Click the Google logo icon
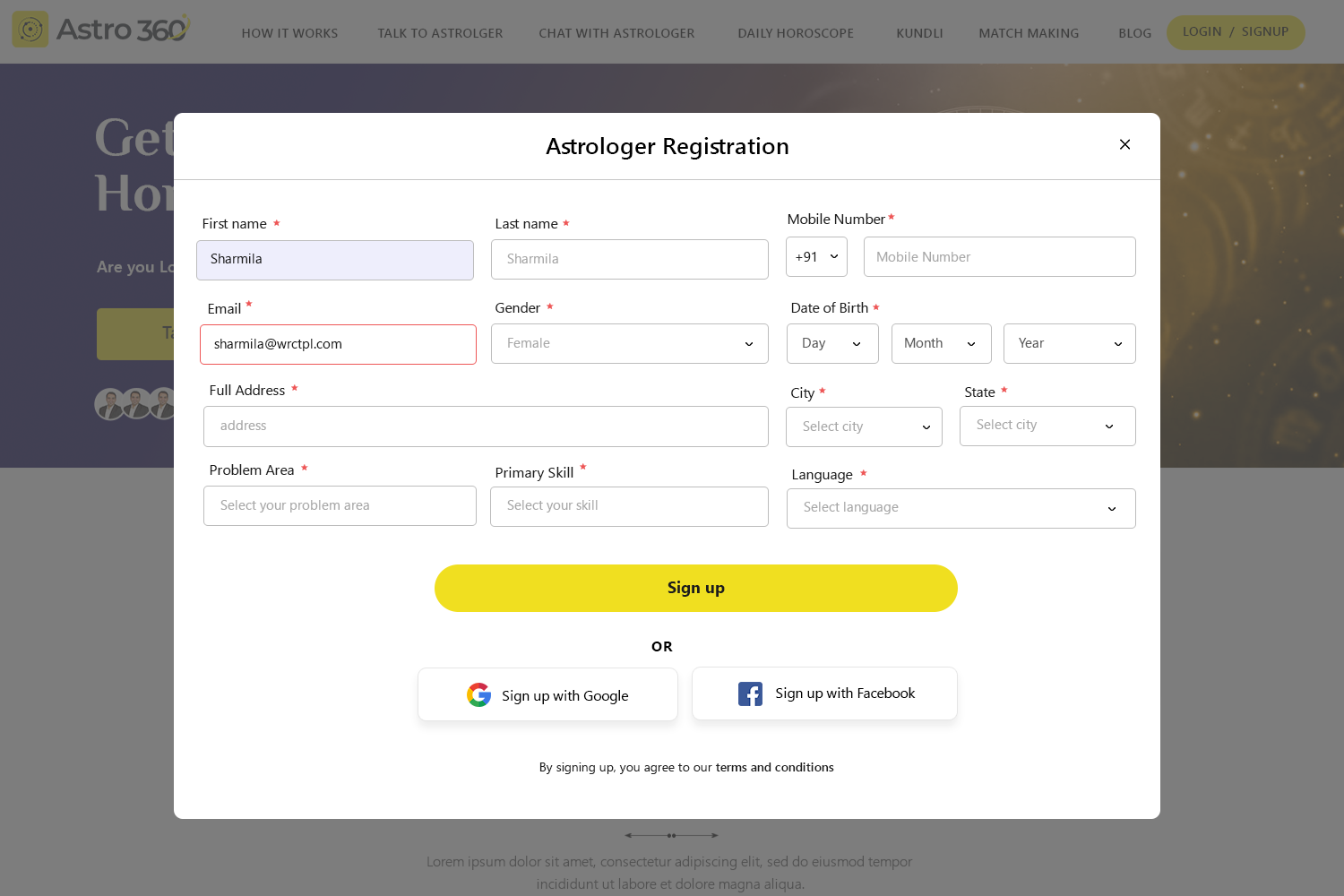The width and height of the screenshot is (1344, 896). click(x=478, y=695)
